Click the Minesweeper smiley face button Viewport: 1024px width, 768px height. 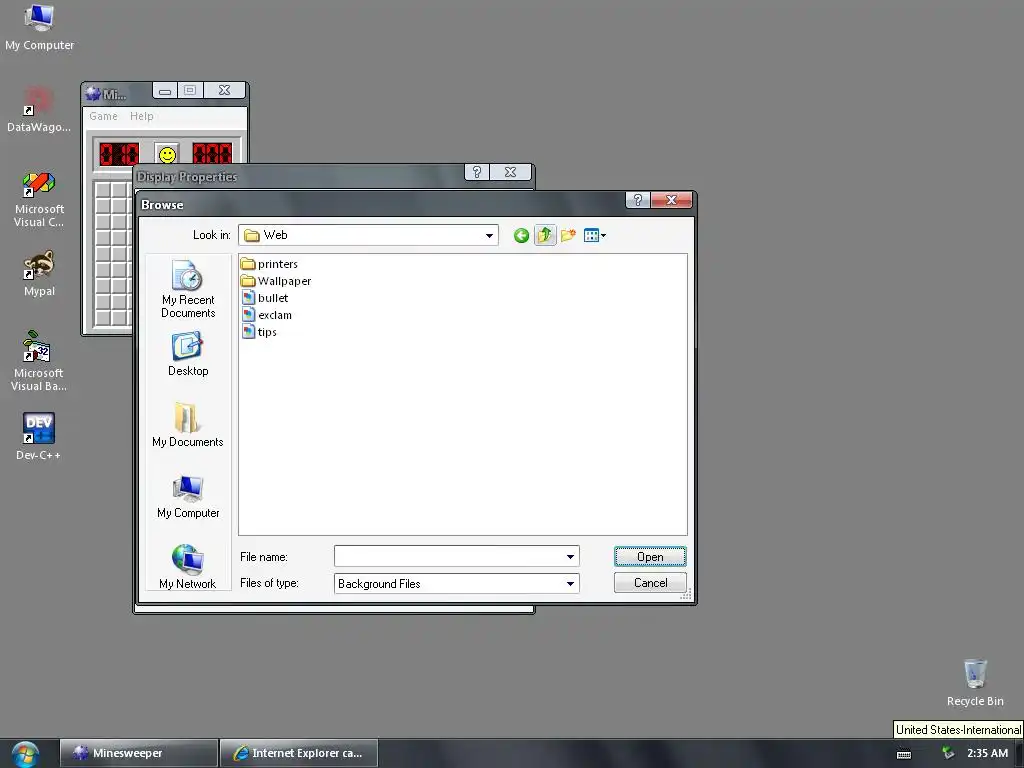[x=167, y=155]
